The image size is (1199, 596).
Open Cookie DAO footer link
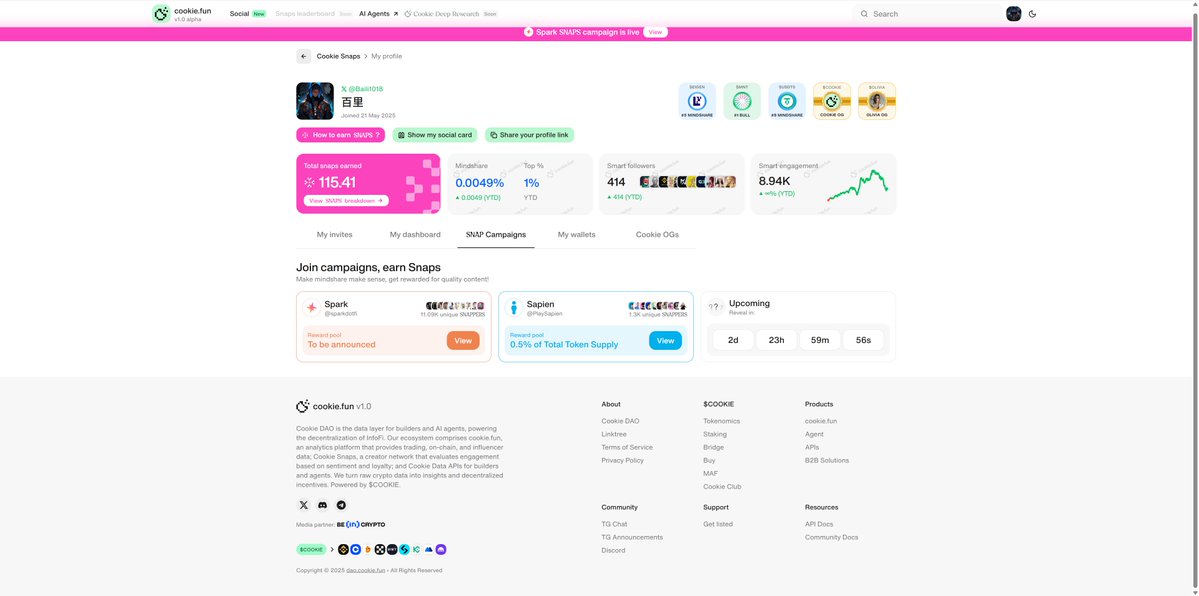coord(620,421)
